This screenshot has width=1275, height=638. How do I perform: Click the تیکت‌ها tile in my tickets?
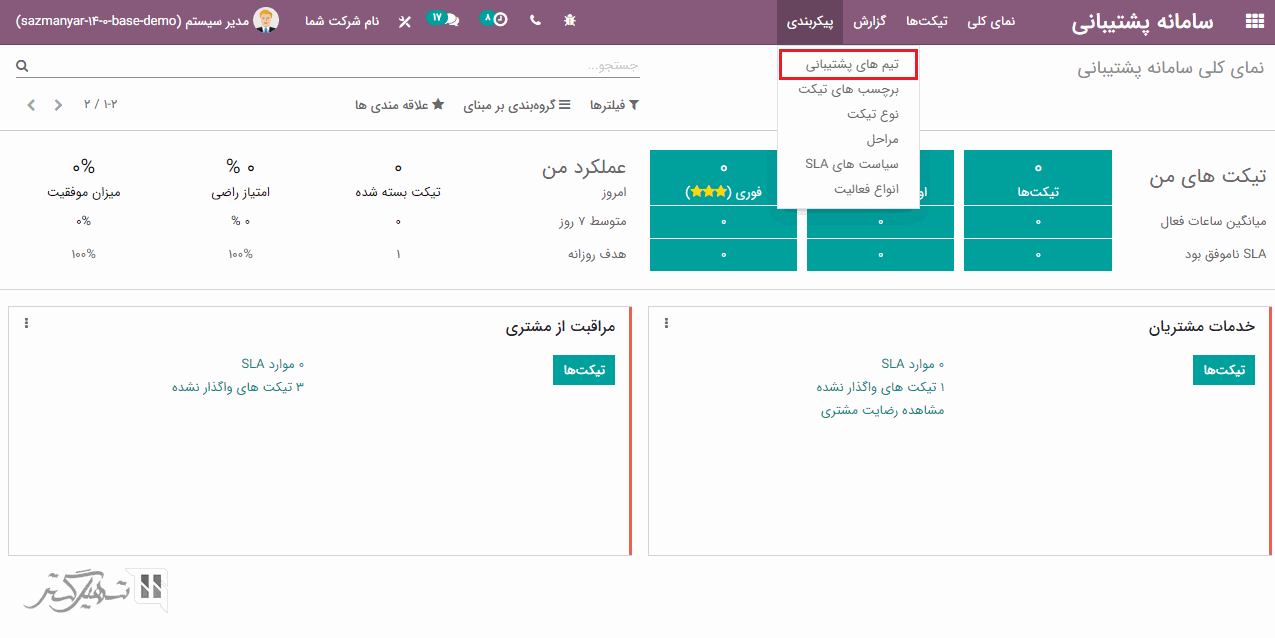coord(1038,178)
